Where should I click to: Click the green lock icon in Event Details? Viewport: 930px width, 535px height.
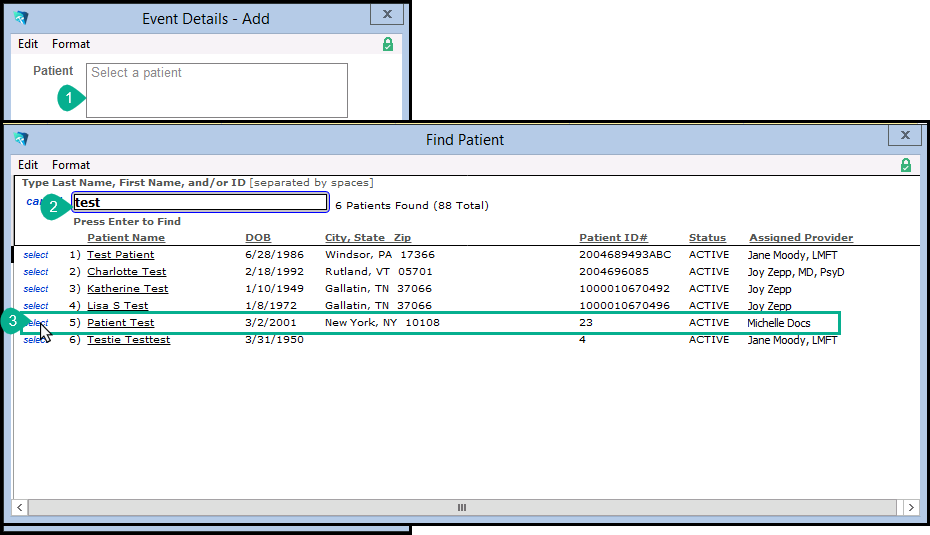pos(388,44)
